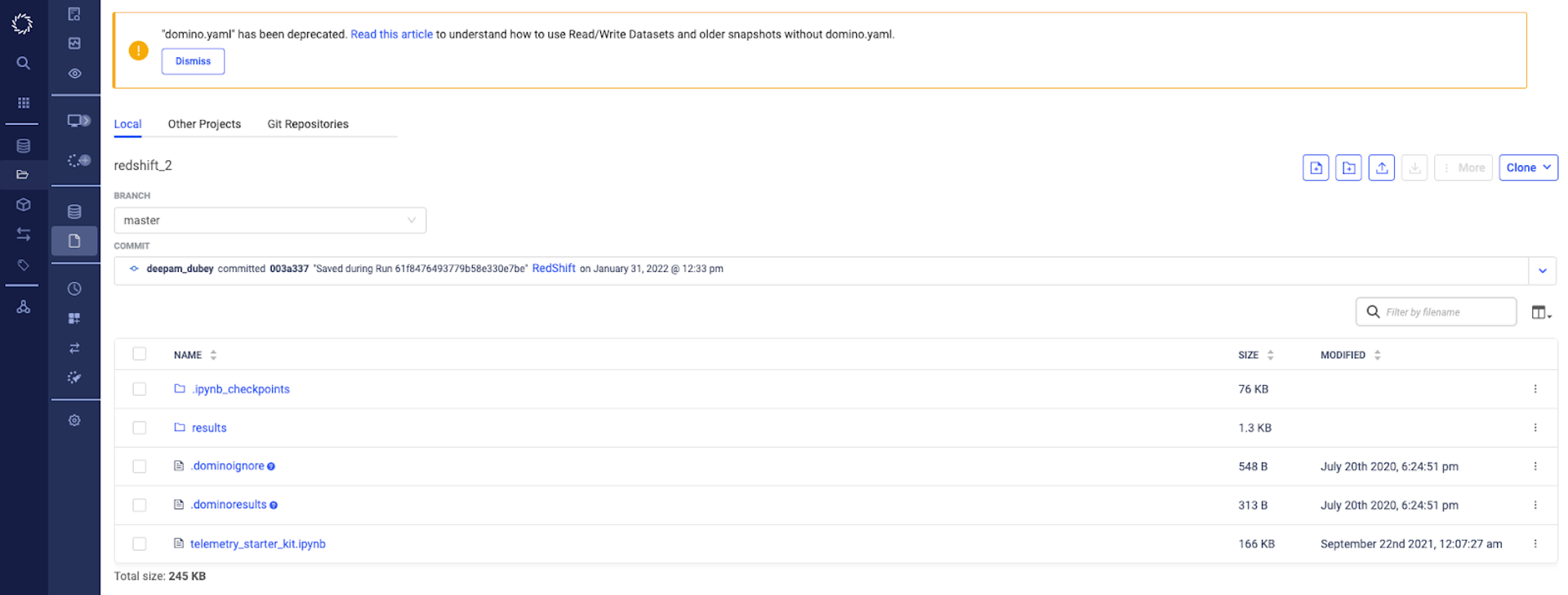Open row menu for results folder
This screenshot has width=1568, height=595.
pos(1535,427)
